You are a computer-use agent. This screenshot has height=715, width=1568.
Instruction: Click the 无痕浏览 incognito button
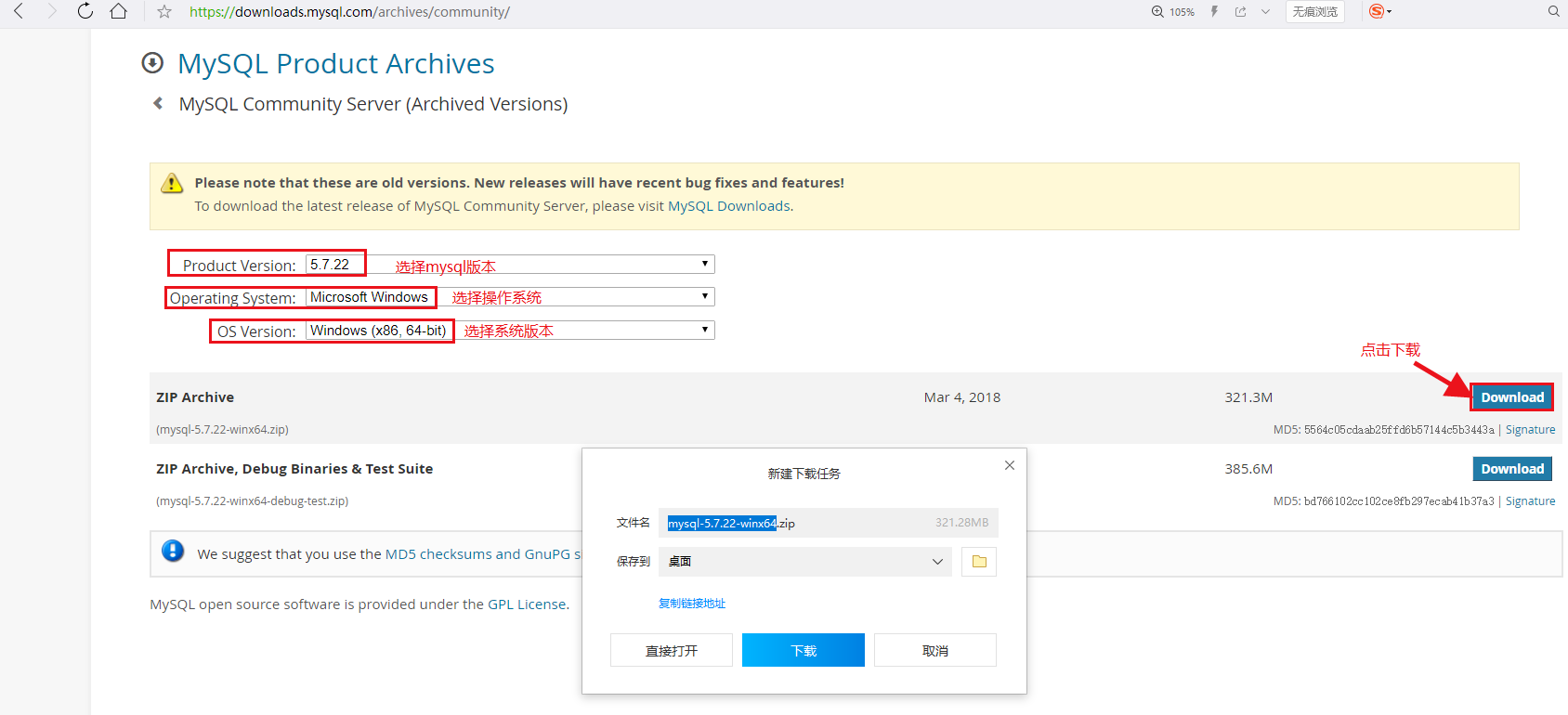click(x=1315, y=12)
